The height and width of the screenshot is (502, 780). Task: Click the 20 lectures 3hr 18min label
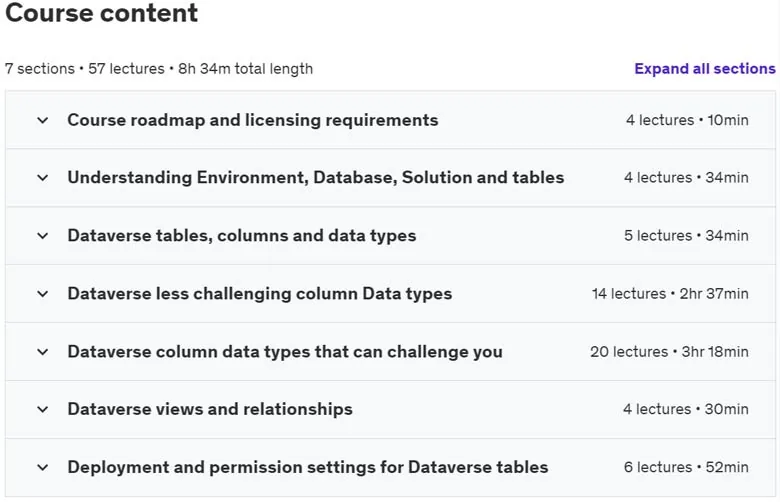click(669, 352)
